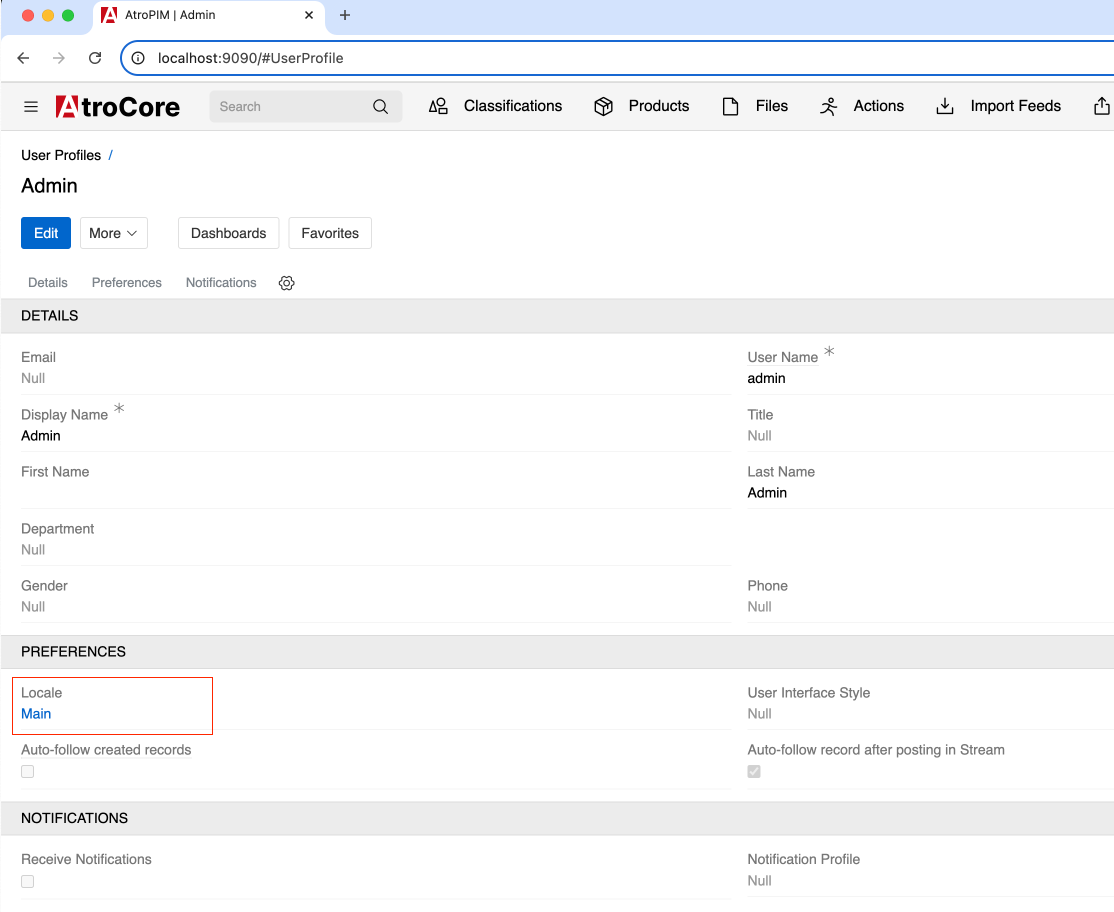
Task: Click the Dashboards button
Action: (x=229, y=233)
